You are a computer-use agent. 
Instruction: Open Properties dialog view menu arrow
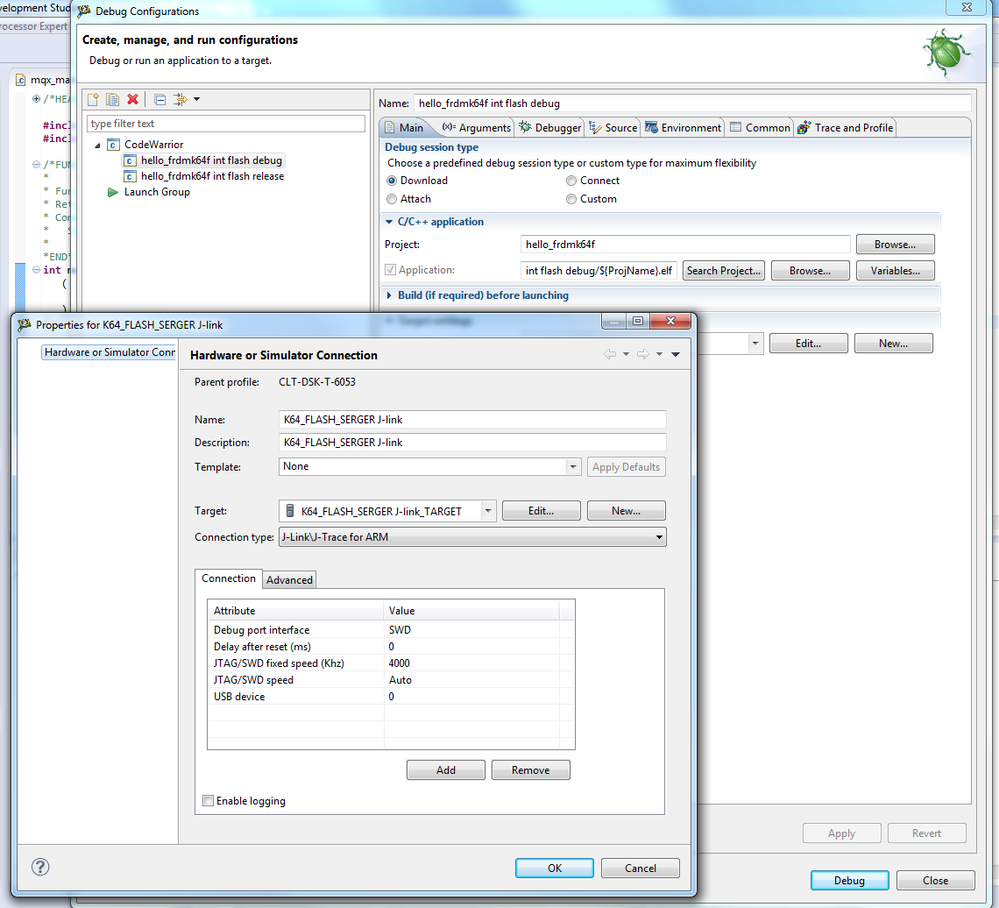click(x=675, y=354)
